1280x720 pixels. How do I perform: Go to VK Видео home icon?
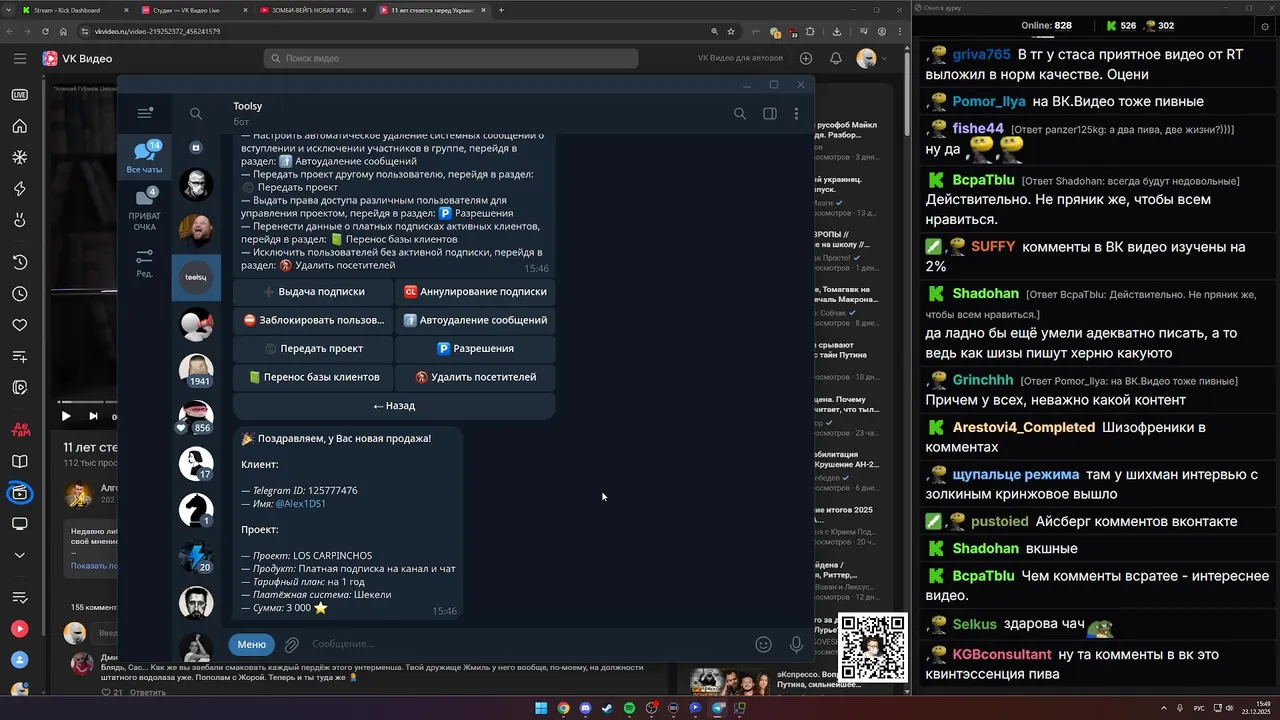coord(19,126)
